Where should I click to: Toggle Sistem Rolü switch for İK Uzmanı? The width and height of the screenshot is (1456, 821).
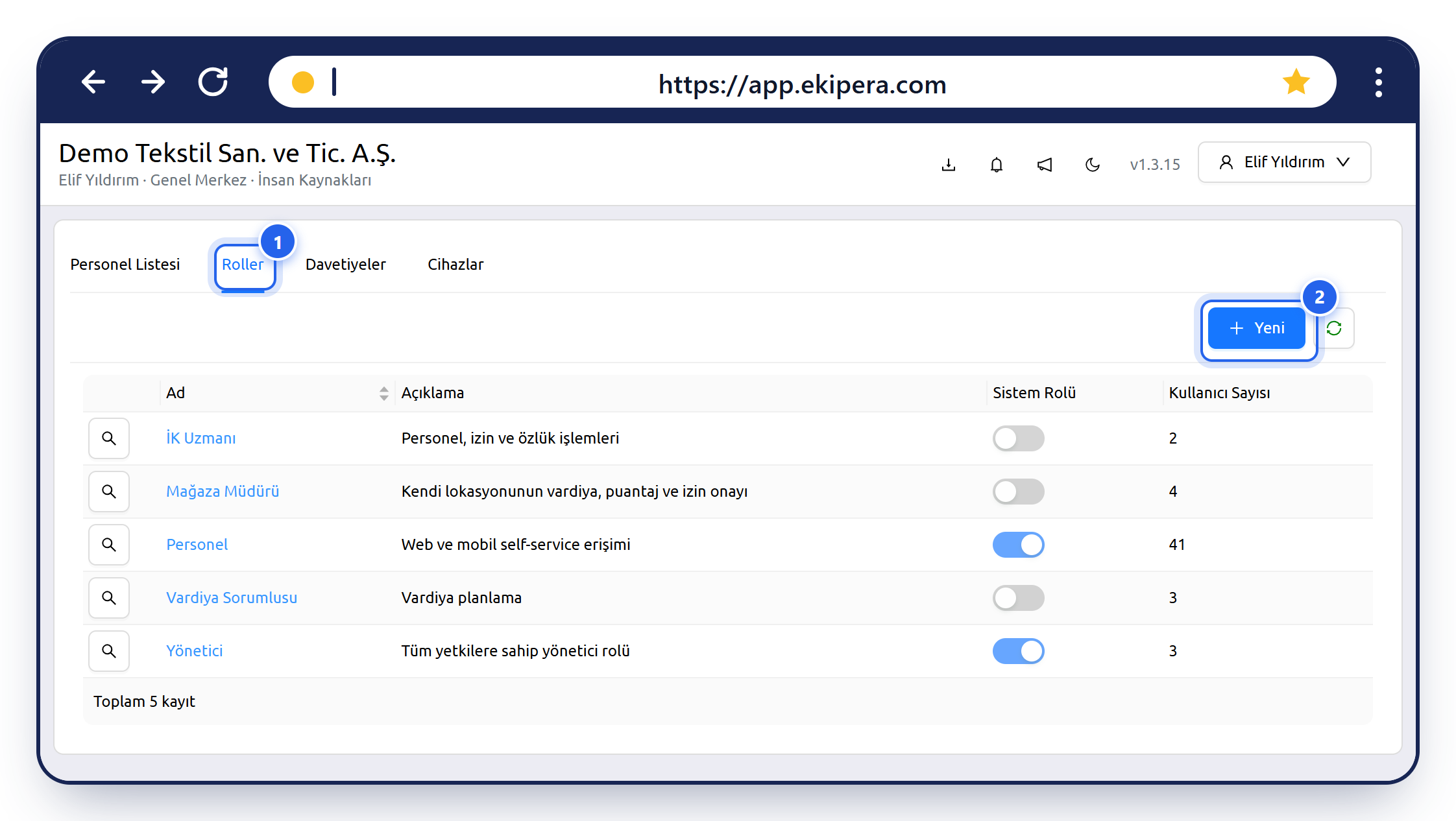1018,438
